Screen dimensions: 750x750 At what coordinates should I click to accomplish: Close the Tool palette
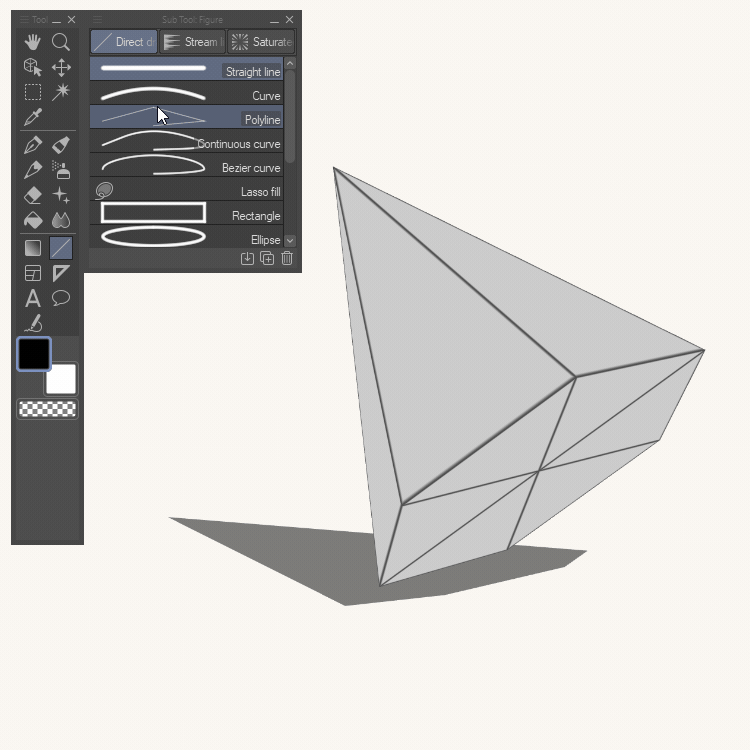pyautogui.click(x=71, y=20)
